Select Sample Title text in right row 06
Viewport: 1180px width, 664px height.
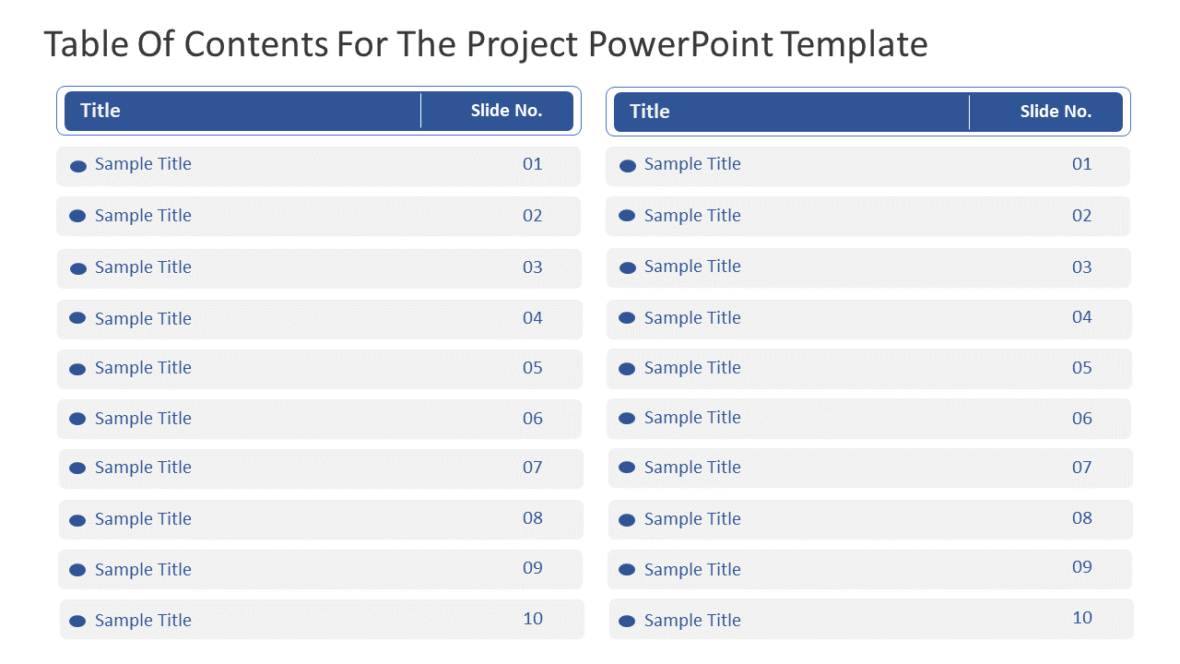tap(692, 418)
